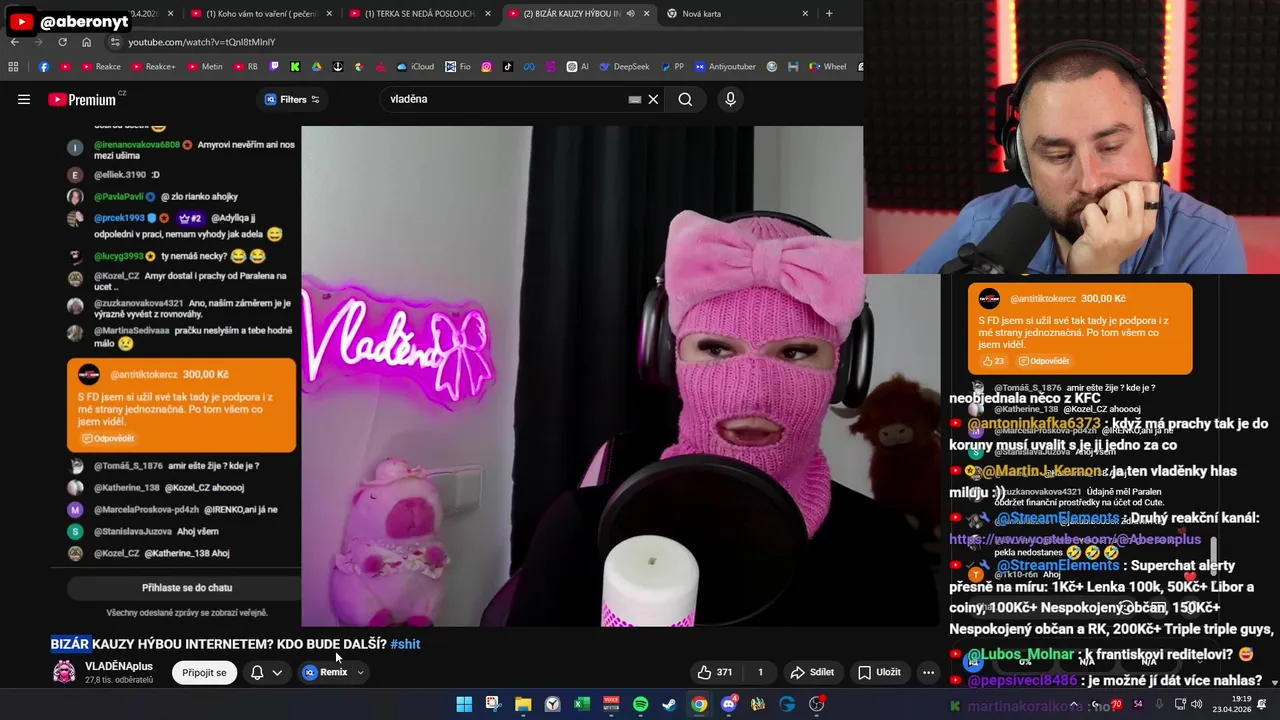Share the video via Sdílet button
This screenshot has width=1280, height=720.
(812, 672)
